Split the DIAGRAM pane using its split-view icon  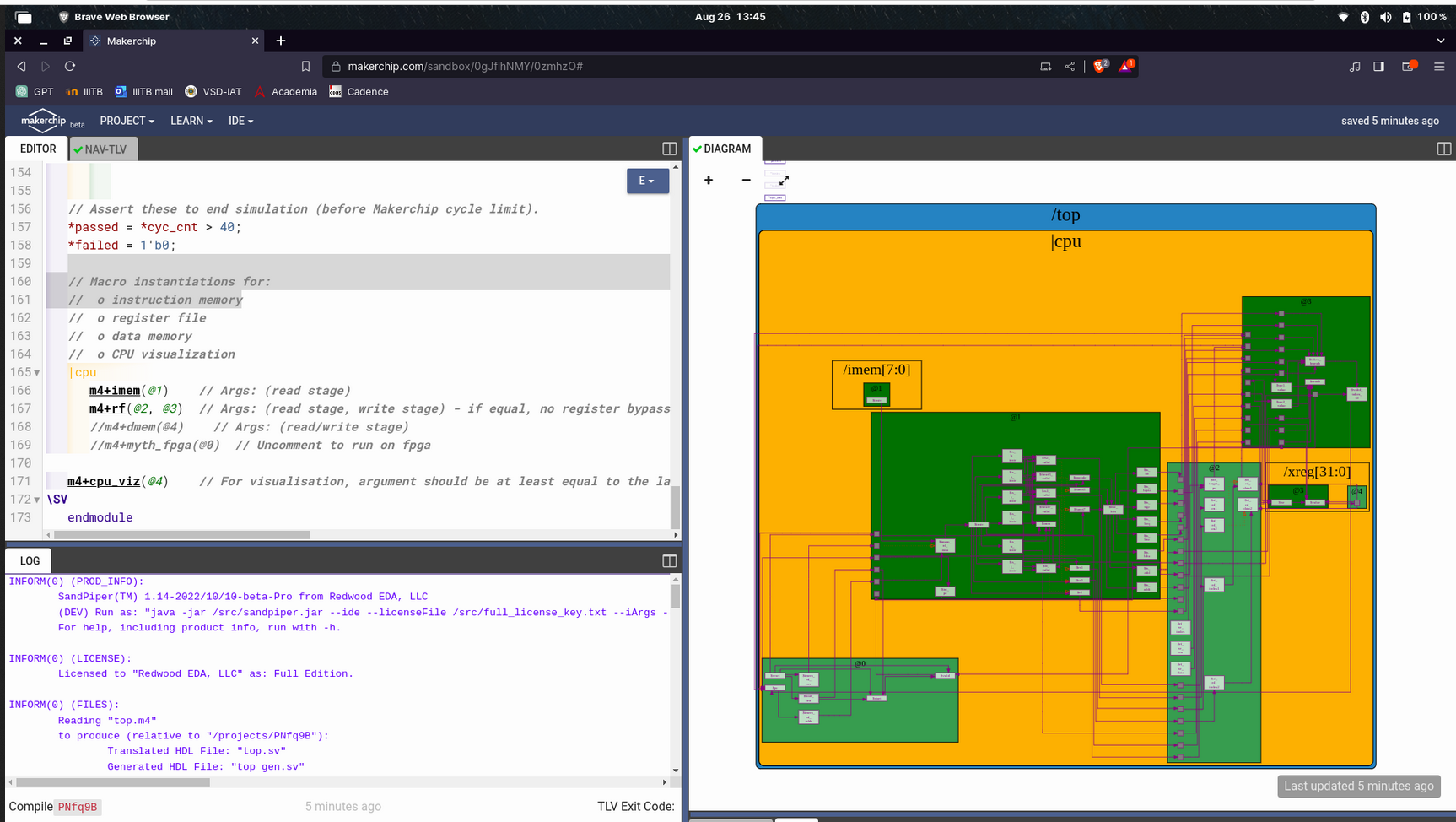pos(1443,149)
